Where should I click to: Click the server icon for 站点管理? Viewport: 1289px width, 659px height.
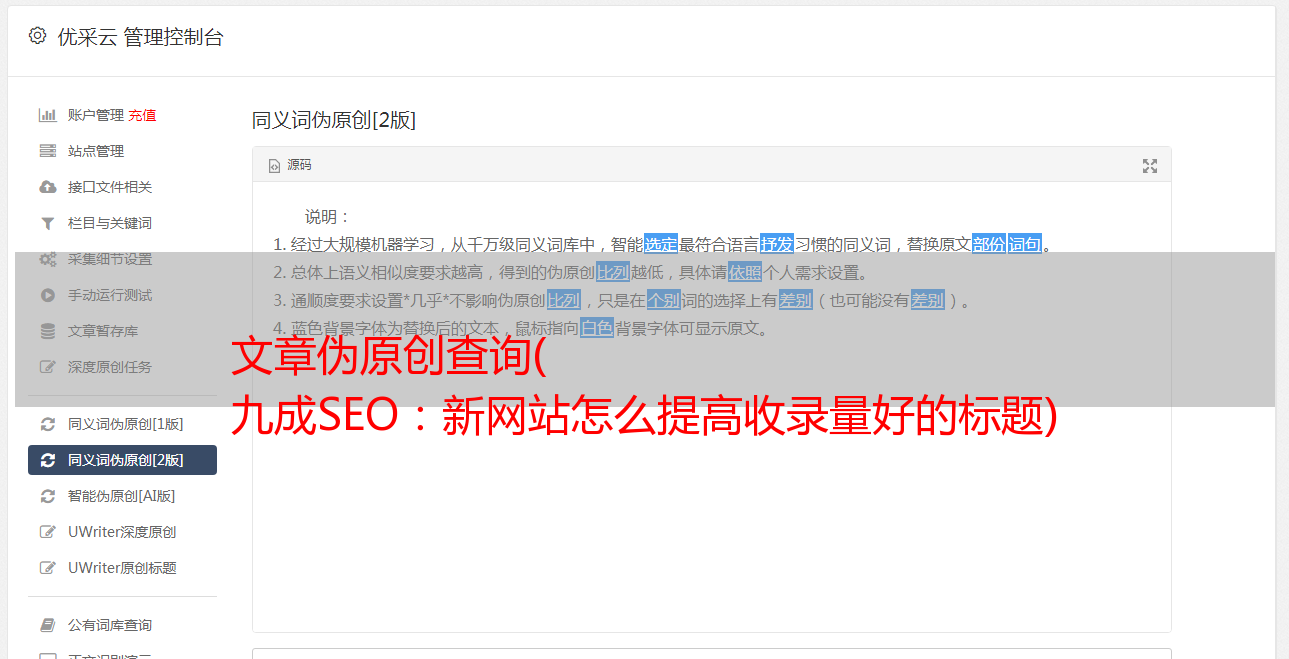coord(47,151)
